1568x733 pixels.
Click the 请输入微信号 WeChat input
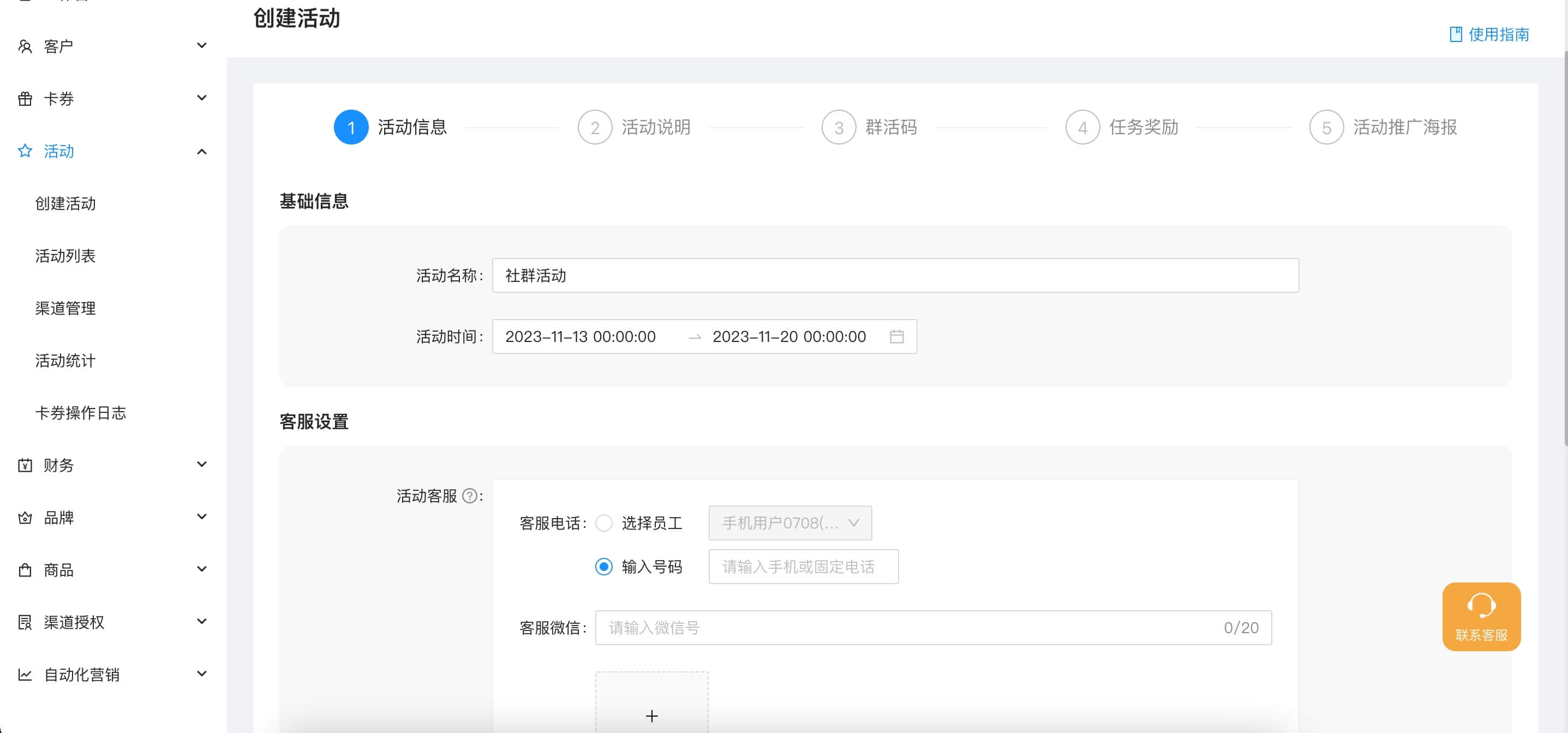933,628
